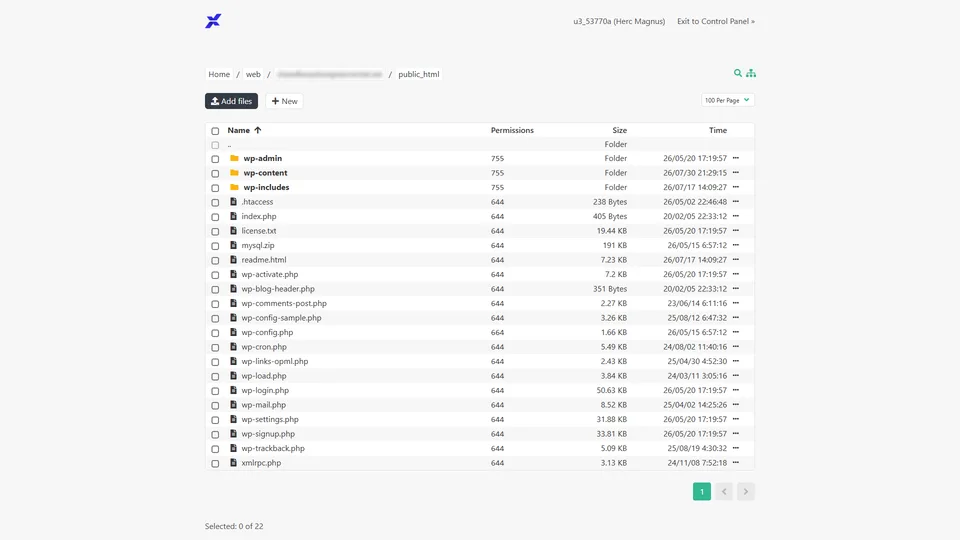Click the Size column header

(620, 130)
